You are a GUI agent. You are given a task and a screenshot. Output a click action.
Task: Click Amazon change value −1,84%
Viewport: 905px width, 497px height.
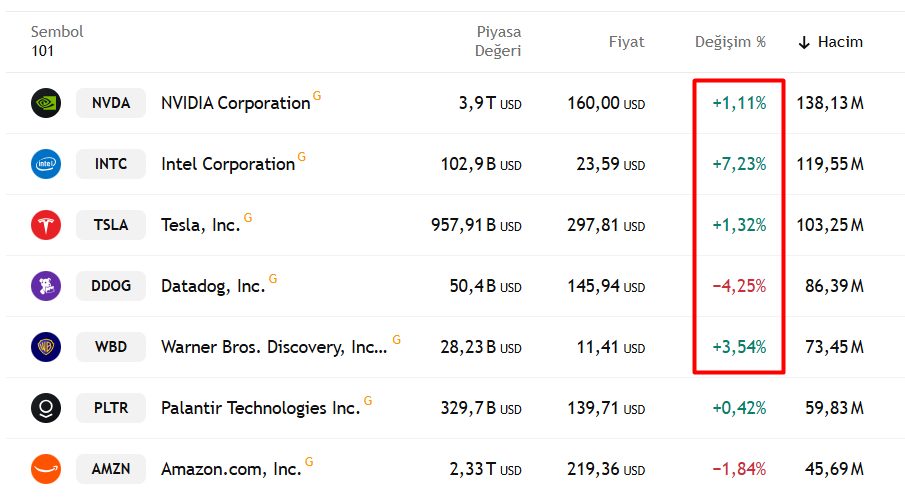click(739, 469)
